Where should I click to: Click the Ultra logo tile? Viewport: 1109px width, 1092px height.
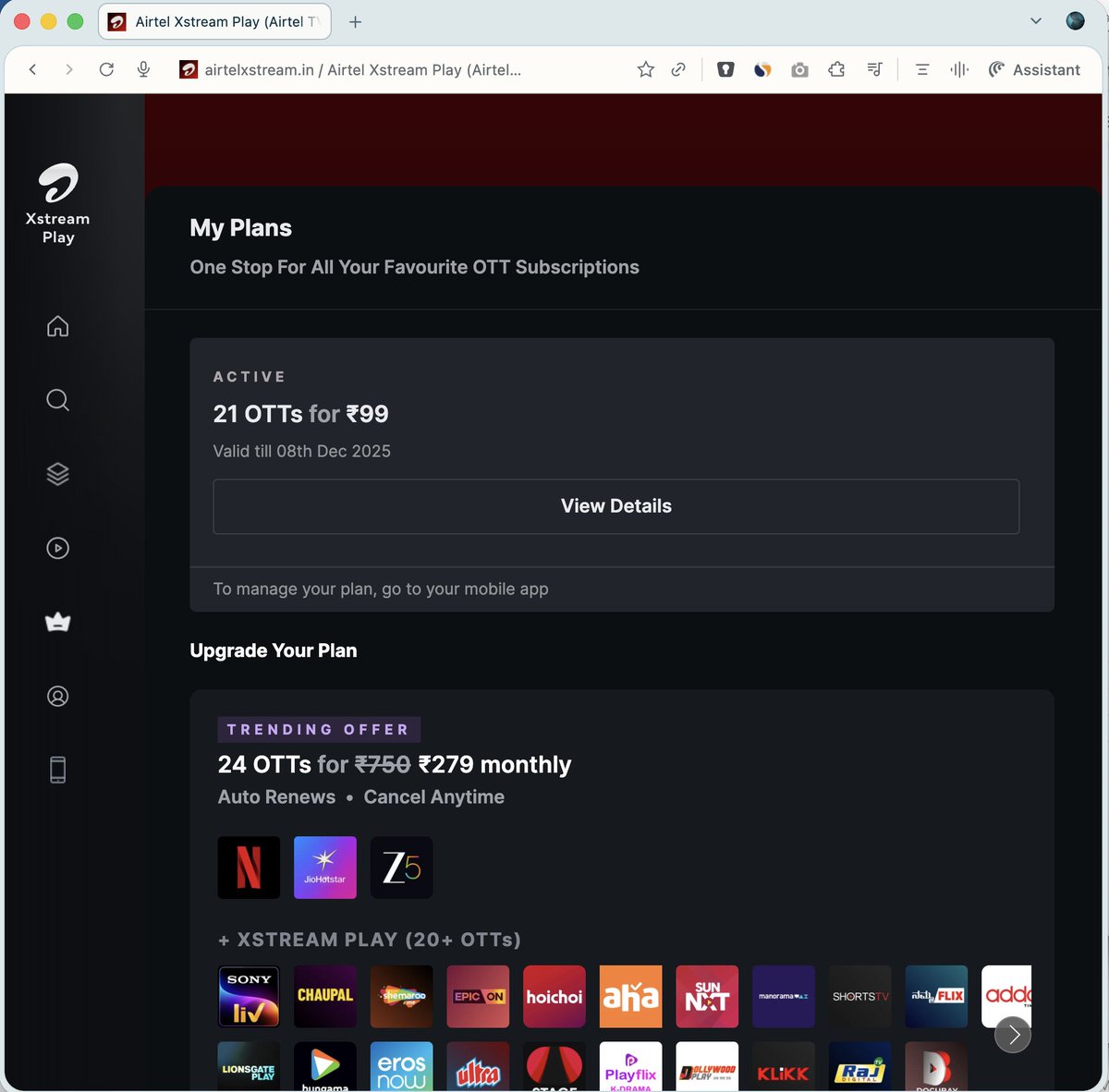[x=478, y=1067]
